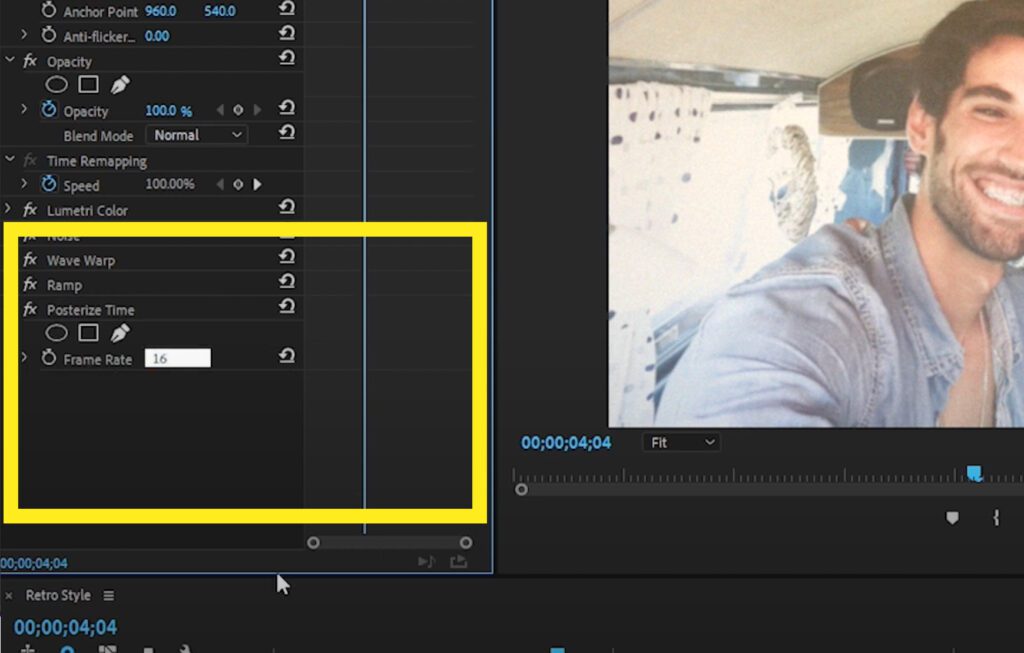This screenshot has height=653, width=1024.
Task: Reset the Anchor Point parameter
Action: [x=287, y=10]
